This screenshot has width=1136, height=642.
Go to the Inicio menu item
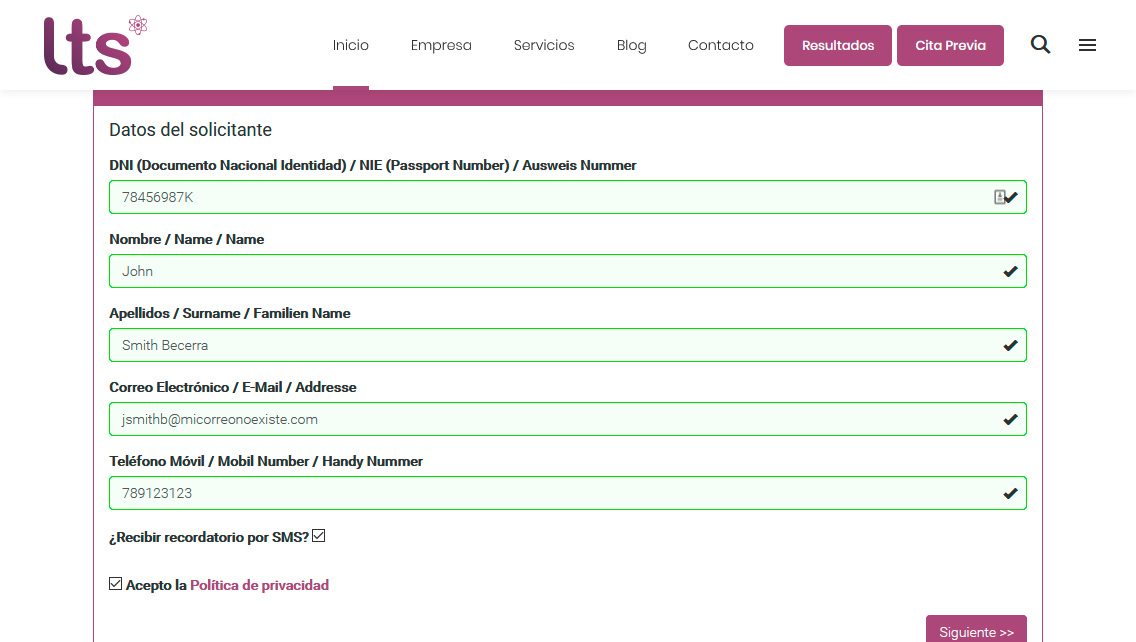tap(351, 45)
